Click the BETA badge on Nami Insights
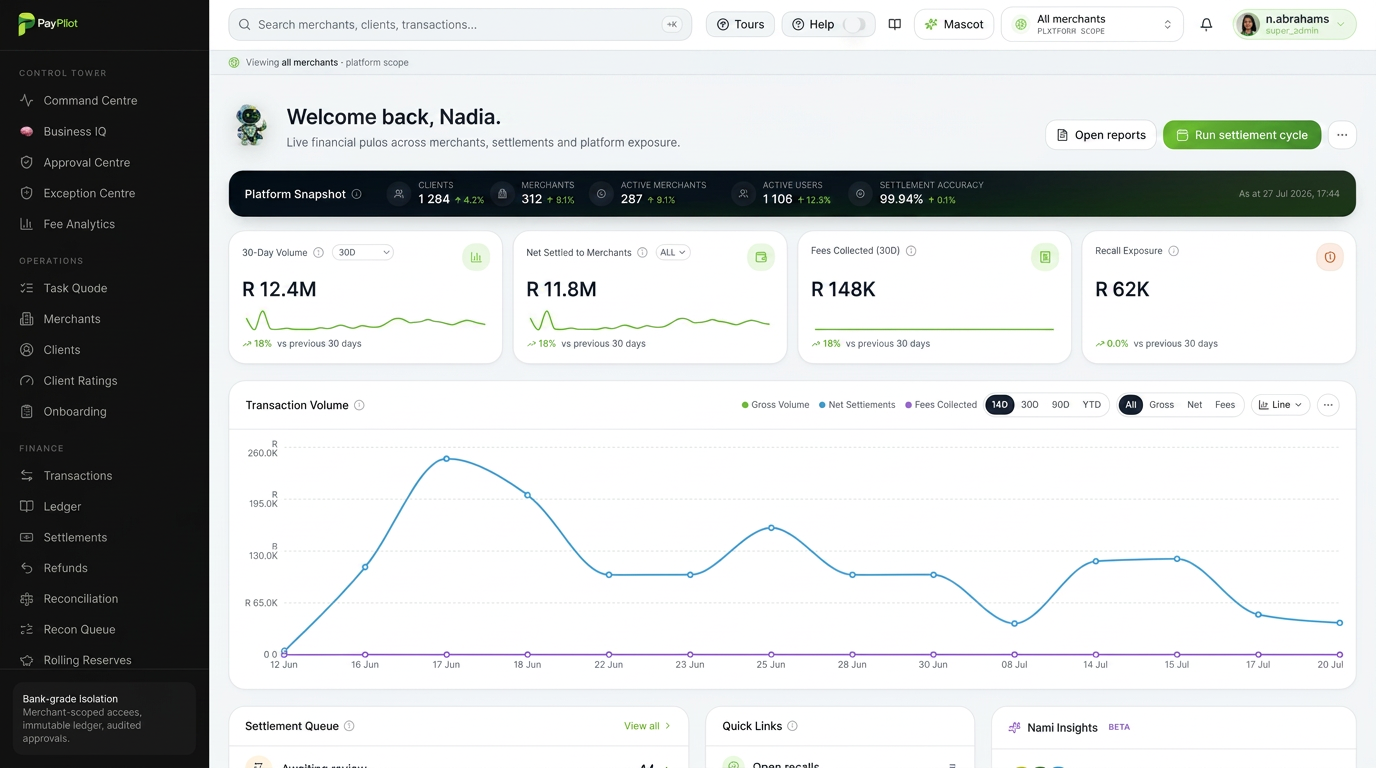Screen dimensions: 1376x768 [x=1119, y=727]
